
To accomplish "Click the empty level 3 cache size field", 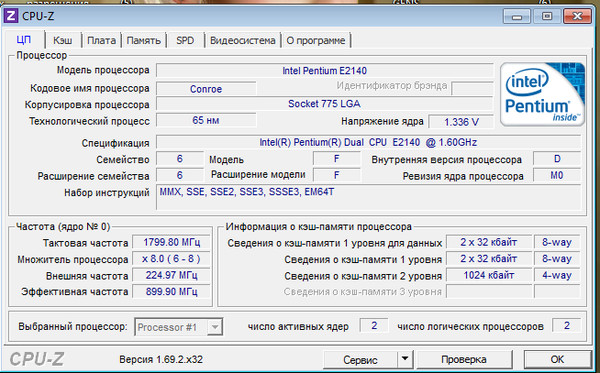I will (x=489, y=292).
